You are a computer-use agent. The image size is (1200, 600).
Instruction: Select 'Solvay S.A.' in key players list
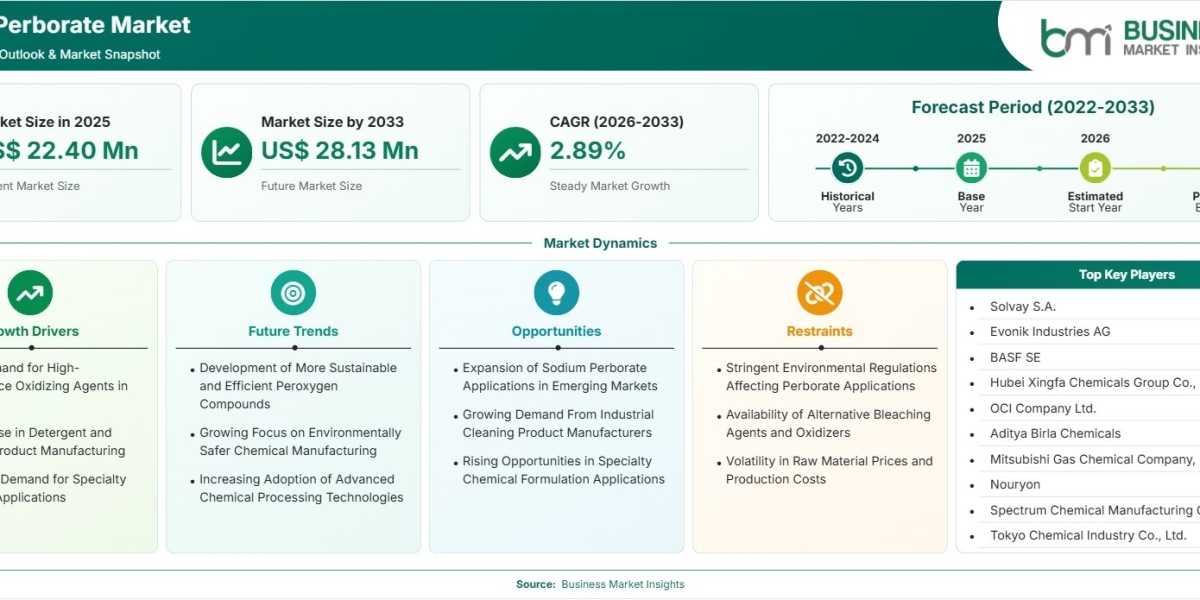tap(1023, 307)
